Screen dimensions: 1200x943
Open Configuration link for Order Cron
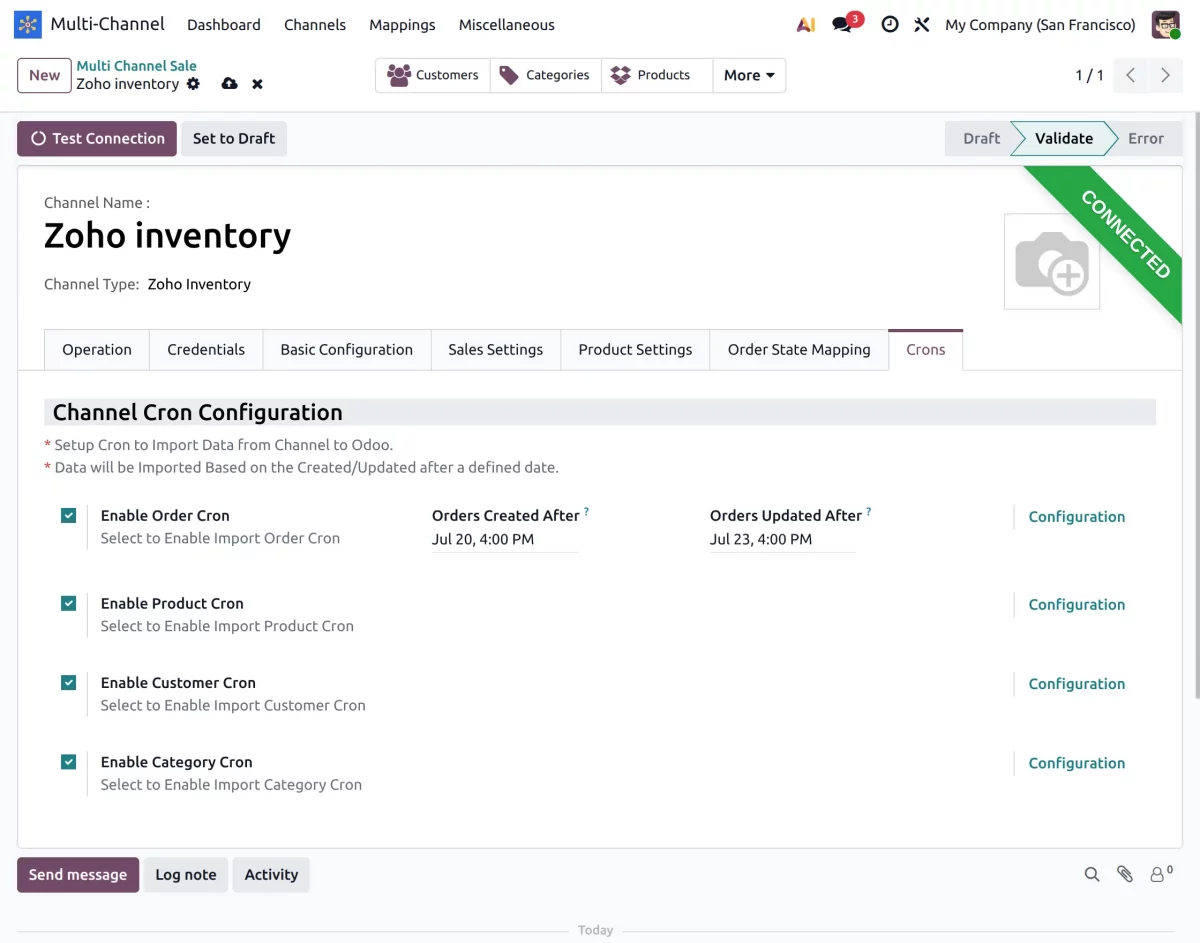(x=1077, y=517)
